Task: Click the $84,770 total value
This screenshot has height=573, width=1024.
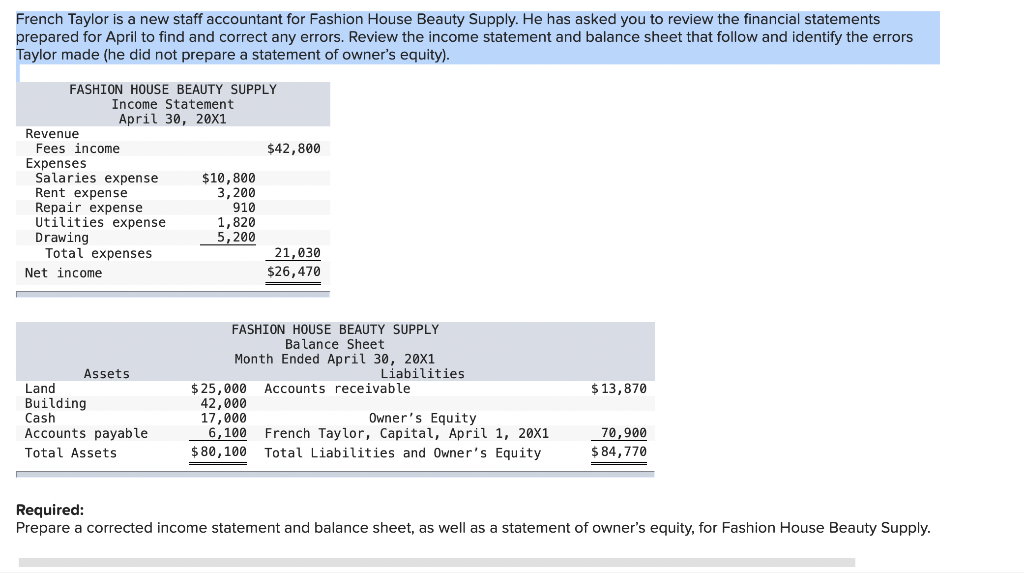Action: (618, 451)
